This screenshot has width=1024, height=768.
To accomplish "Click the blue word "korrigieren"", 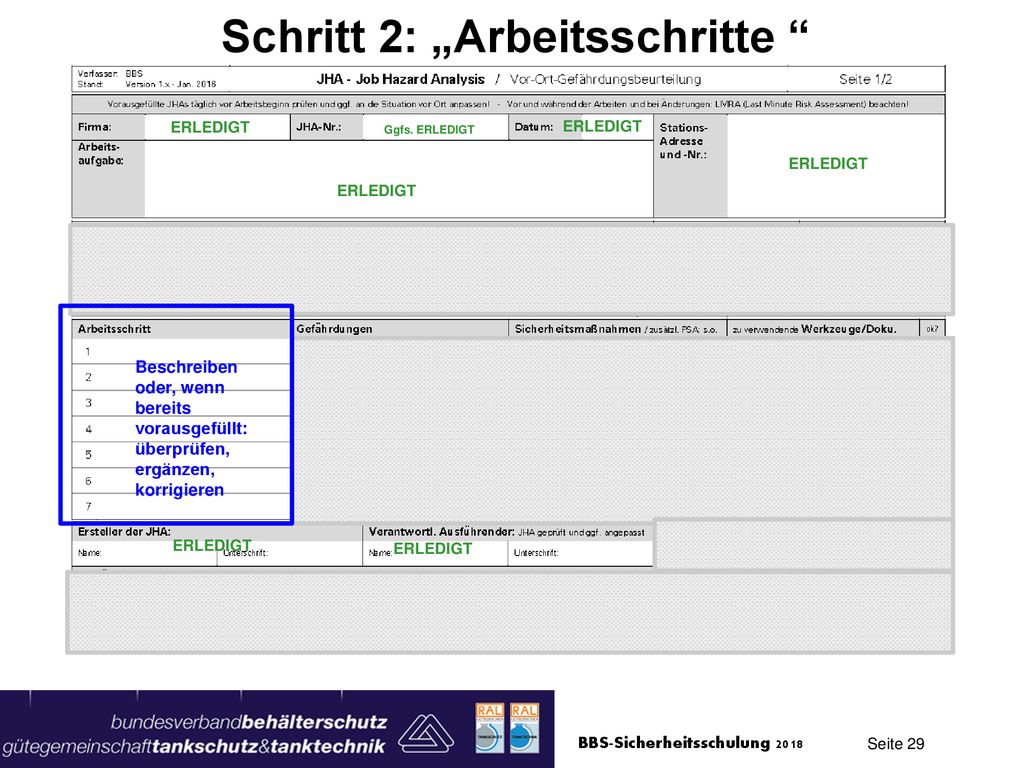I will (x=180, y=490).
